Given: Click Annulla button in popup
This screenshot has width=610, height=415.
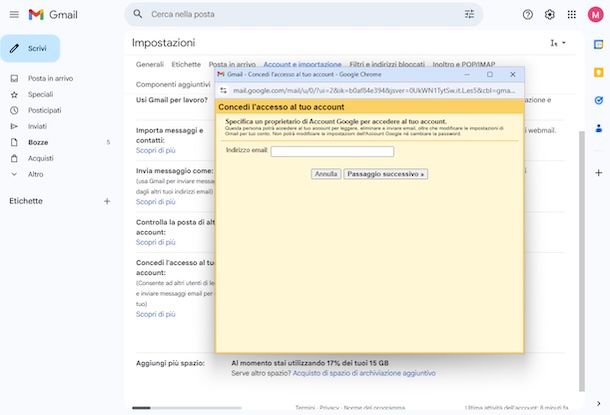Looking at the screenshot, I should 326,174.
